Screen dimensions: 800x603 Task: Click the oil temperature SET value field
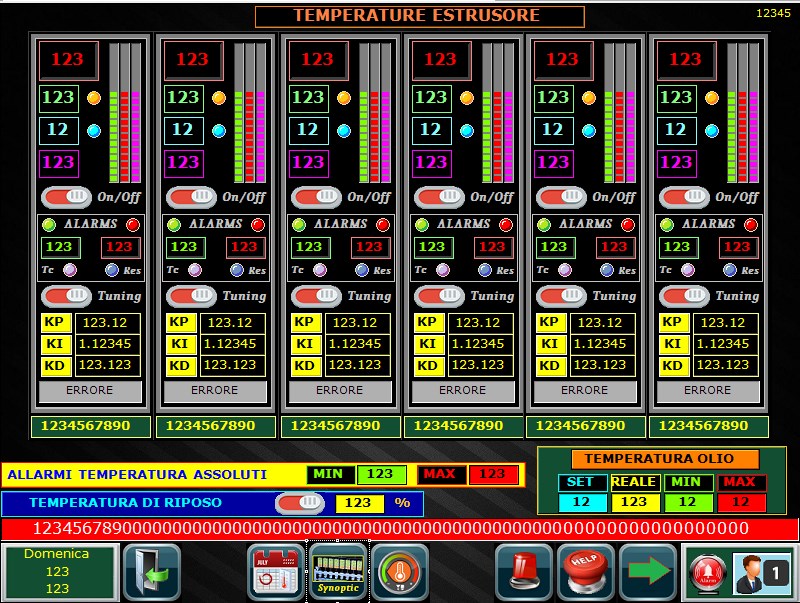coord(582,502)
